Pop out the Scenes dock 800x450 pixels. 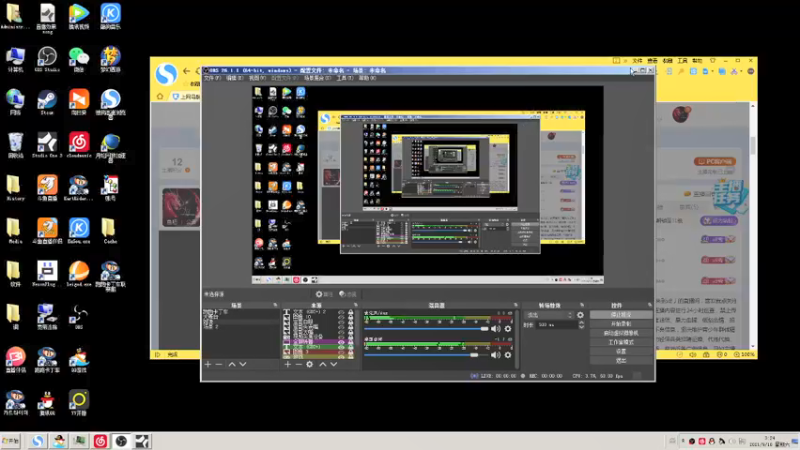(275, 305)
